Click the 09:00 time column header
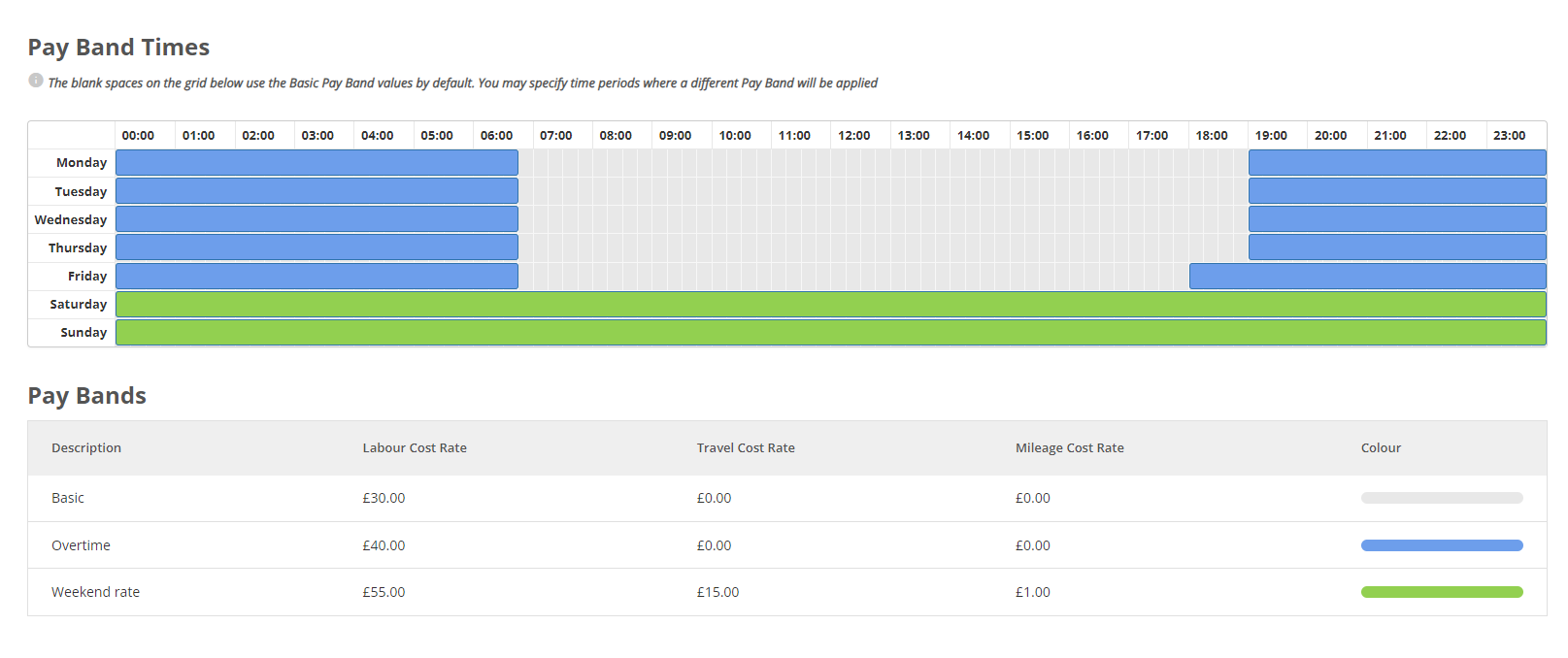This screenshot has height=658, width=1568. click(675, 136)
